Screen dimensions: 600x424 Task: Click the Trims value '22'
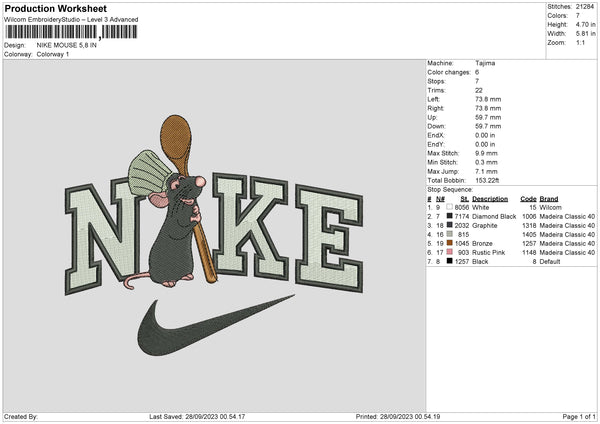479,90
